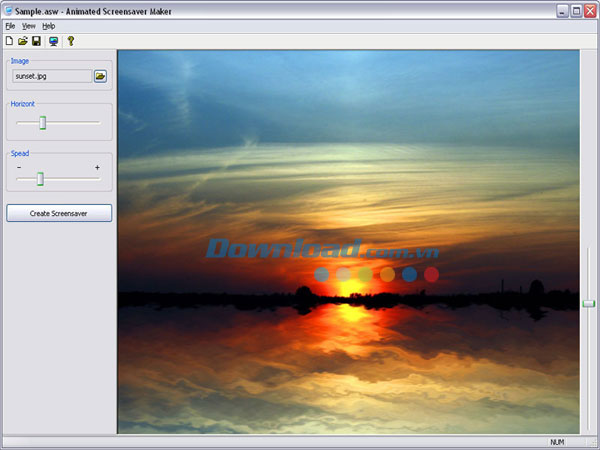
Task: Click the Create Screensaver button
Action: [59, 213]
